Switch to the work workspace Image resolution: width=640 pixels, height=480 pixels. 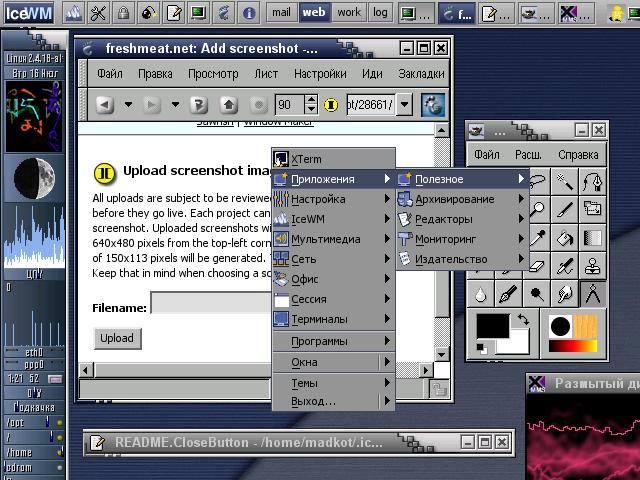pyautogui.click(x=349, y=13)
